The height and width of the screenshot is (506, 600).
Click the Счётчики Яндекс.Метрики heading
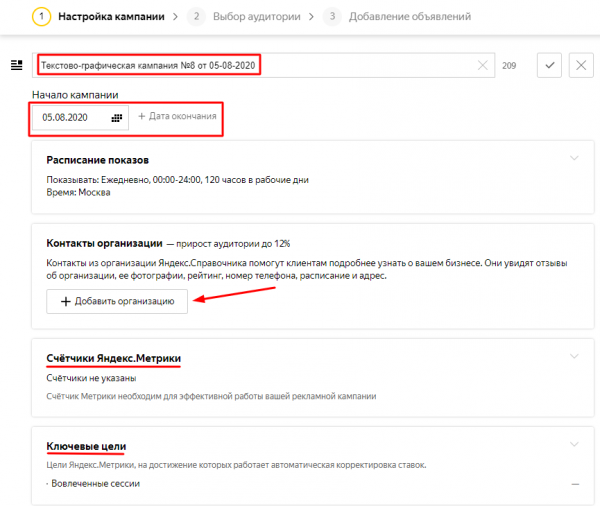click(114, 358)
